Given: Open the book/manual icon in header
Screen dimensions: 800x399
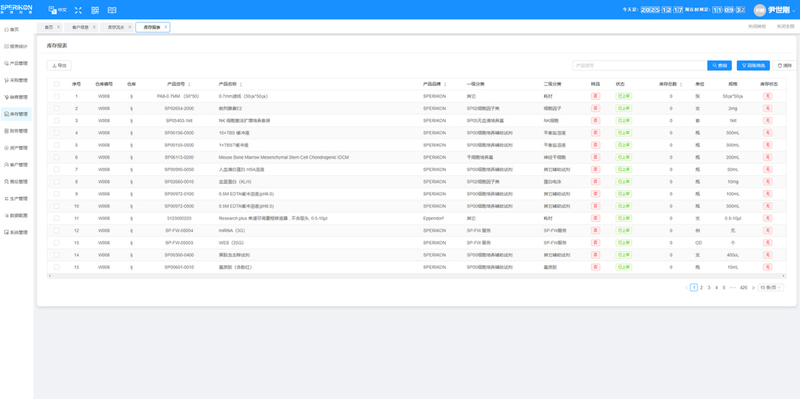Looking at the screenshot, I should 112,10.
